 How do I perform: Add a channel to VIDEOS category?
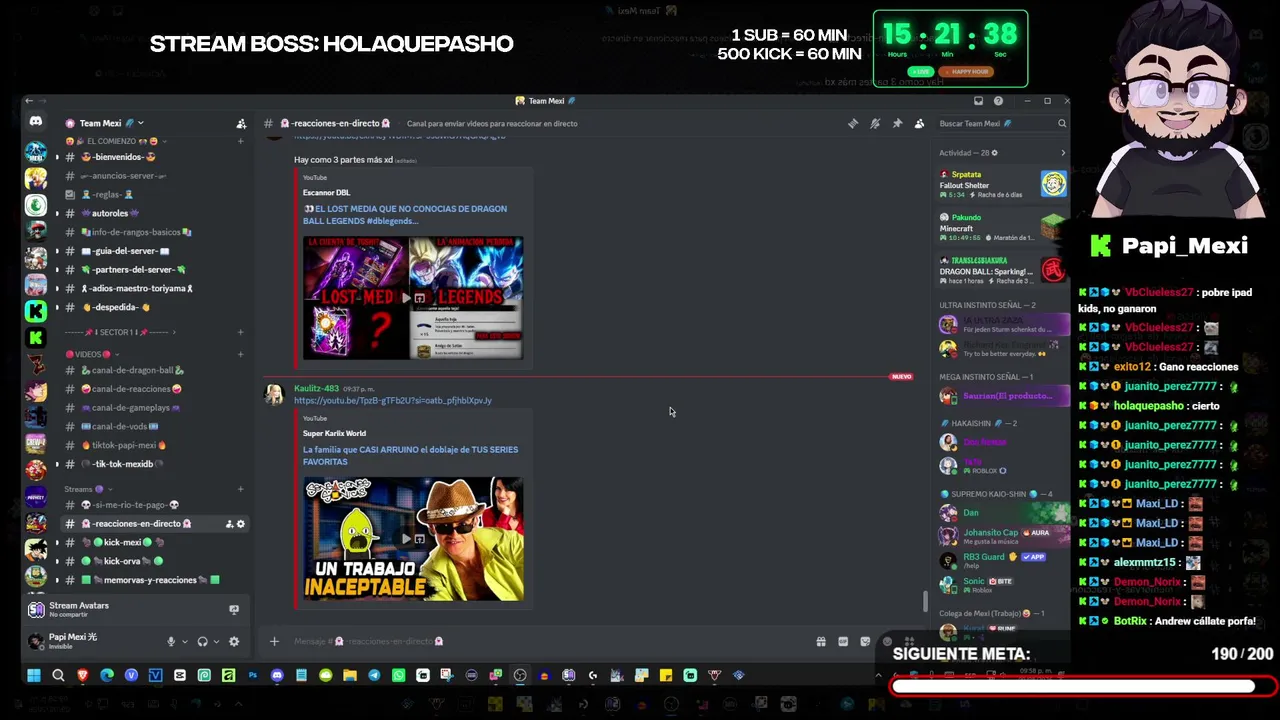(240, 354)
